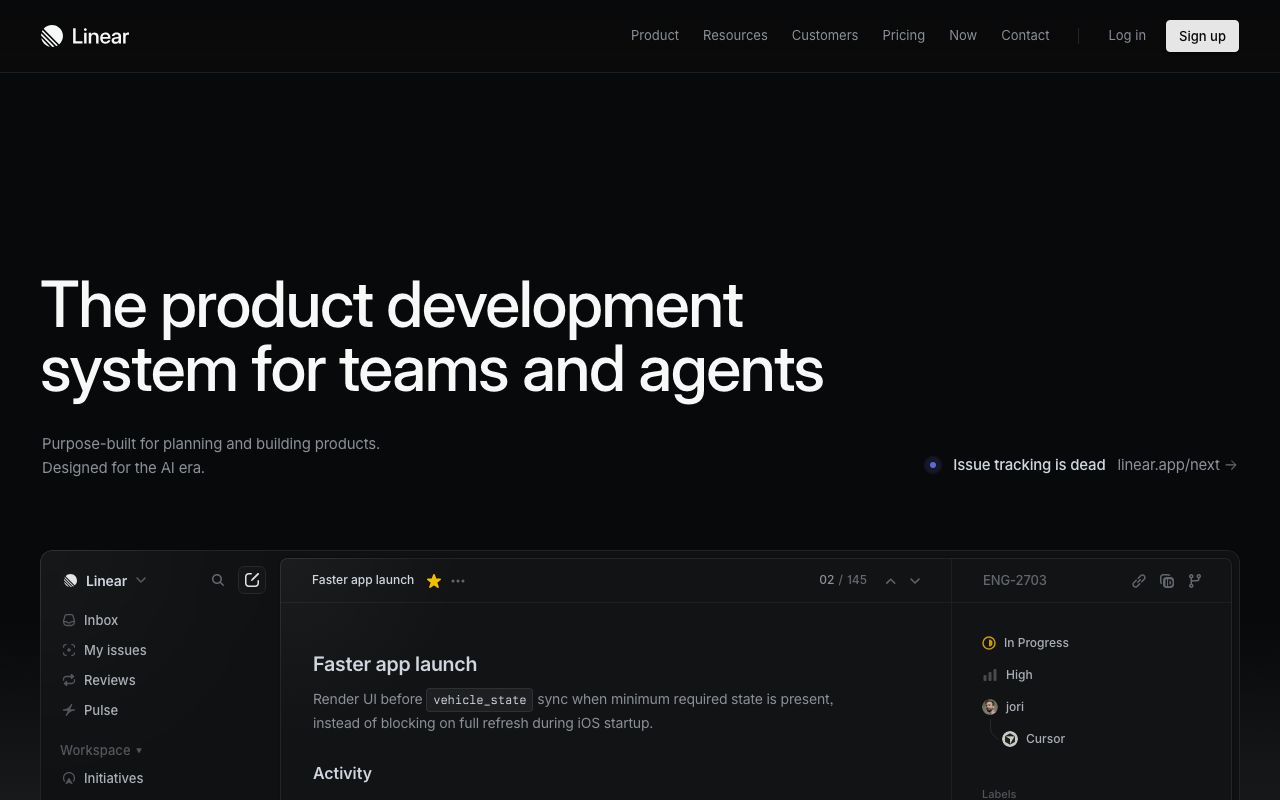Click the Sign up button
The height and width of the screenshot is (800, 1280).
[1202, 36]
